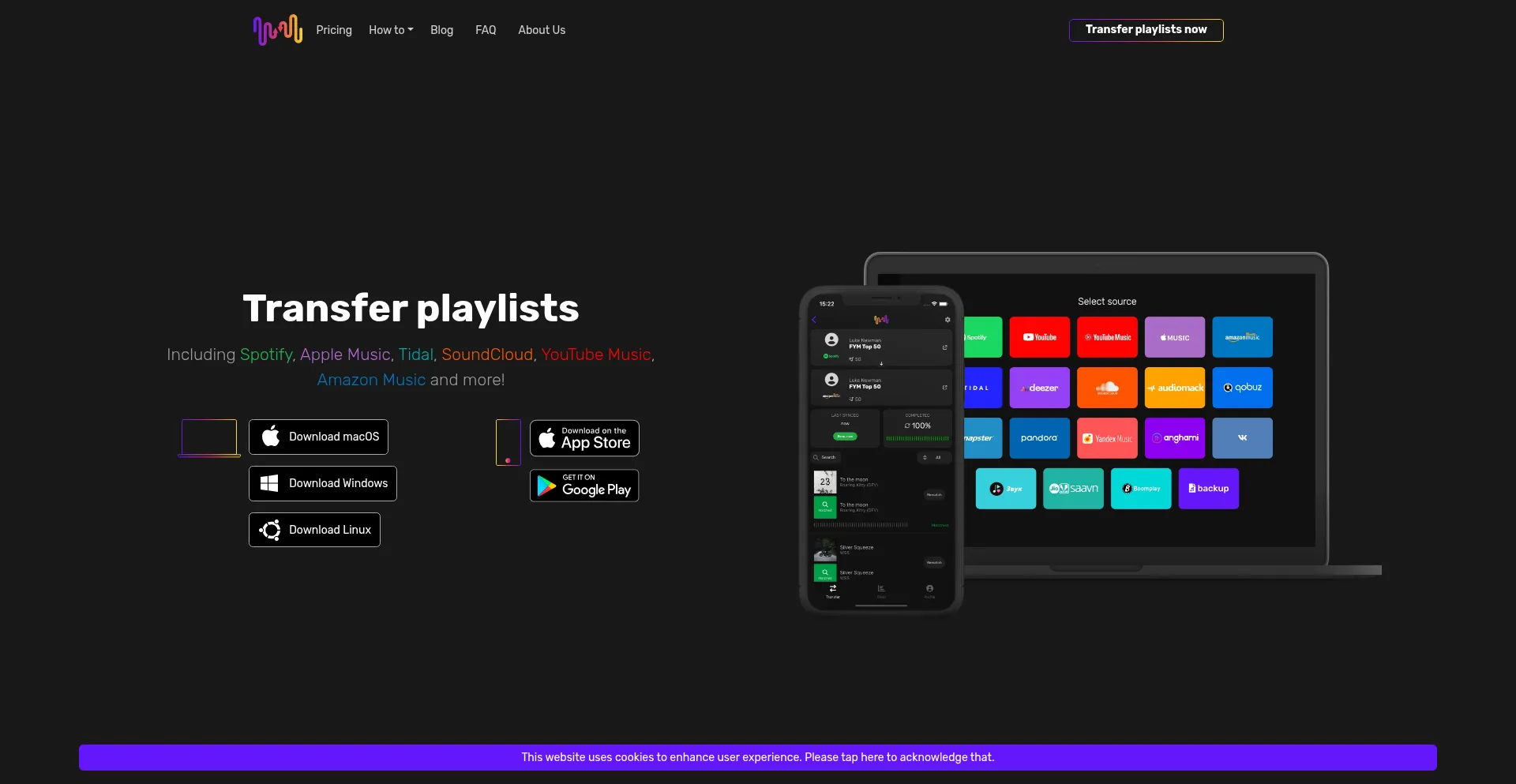
Task: Choose the purple Deezer source tile
Action: [1039, 388]
